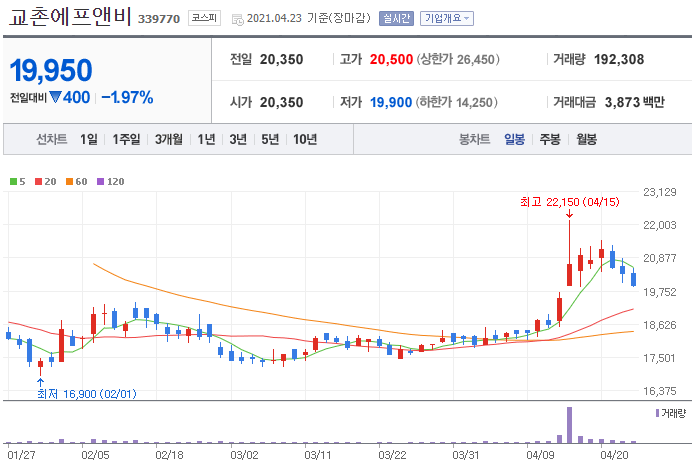Select the 1년 line chart tab
The width and height of the screenshot is (692, 463).
206,139
